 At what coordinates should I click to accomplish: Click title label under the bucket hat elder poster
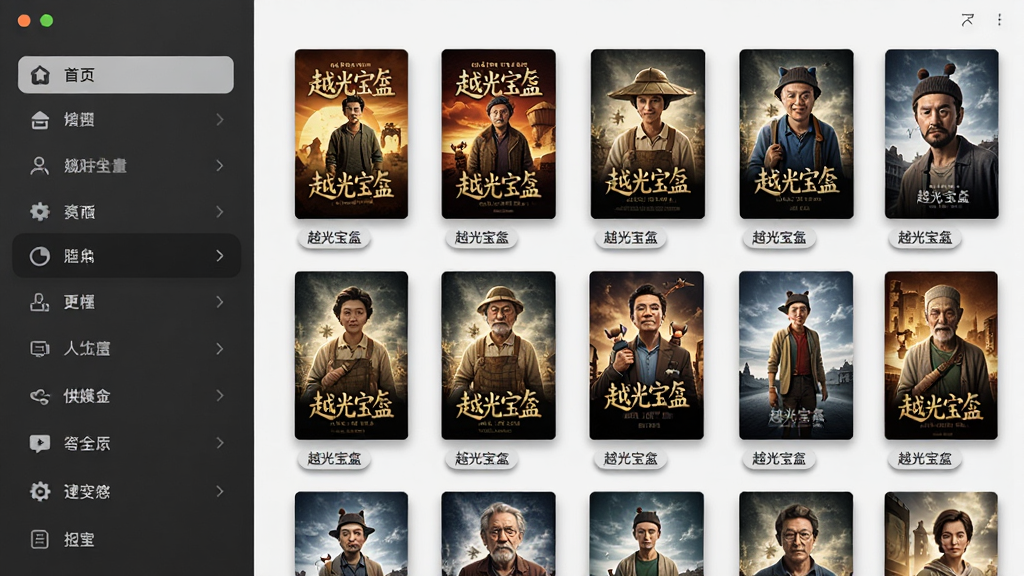(x=482, y=458)
